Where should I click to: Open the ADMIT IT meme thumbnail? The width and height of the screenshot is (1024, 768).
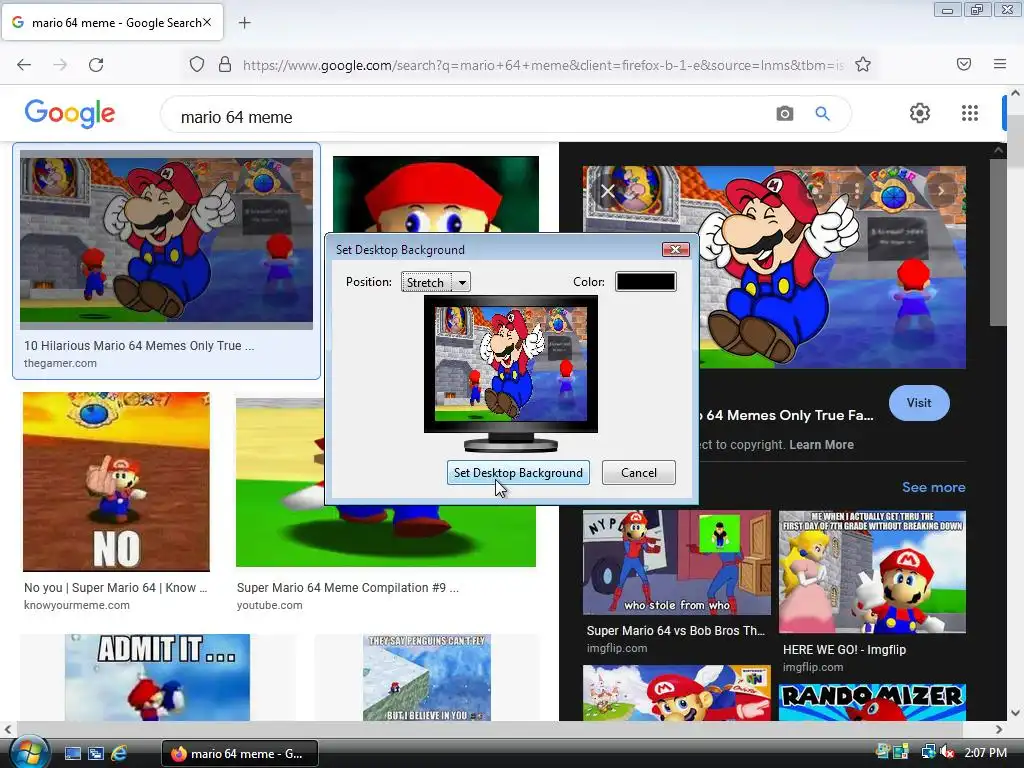(157, 677)
